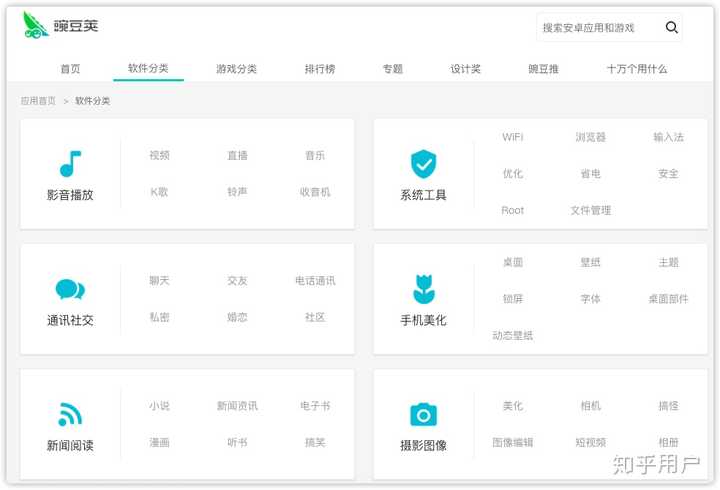Select the 图像编辑 subcategory
Screen dimensions: 720x490
coord(512,443)
